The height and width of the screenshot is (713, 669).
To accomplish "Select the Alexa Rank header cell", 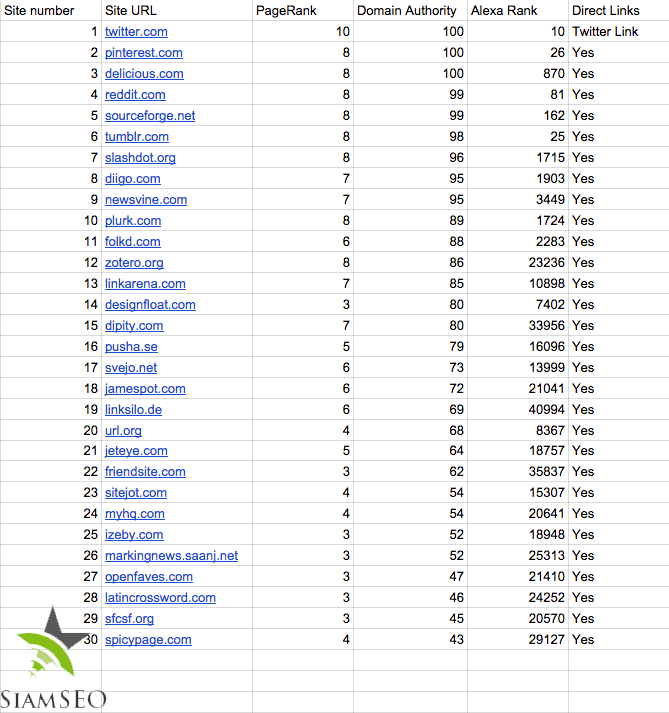I will pos(504,11).
